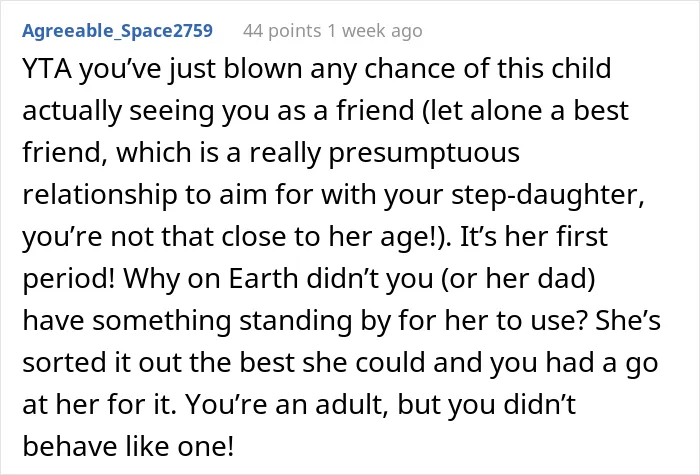700x475 pixels.
Task: Click the word something in the comment
Action: [162, 321]
